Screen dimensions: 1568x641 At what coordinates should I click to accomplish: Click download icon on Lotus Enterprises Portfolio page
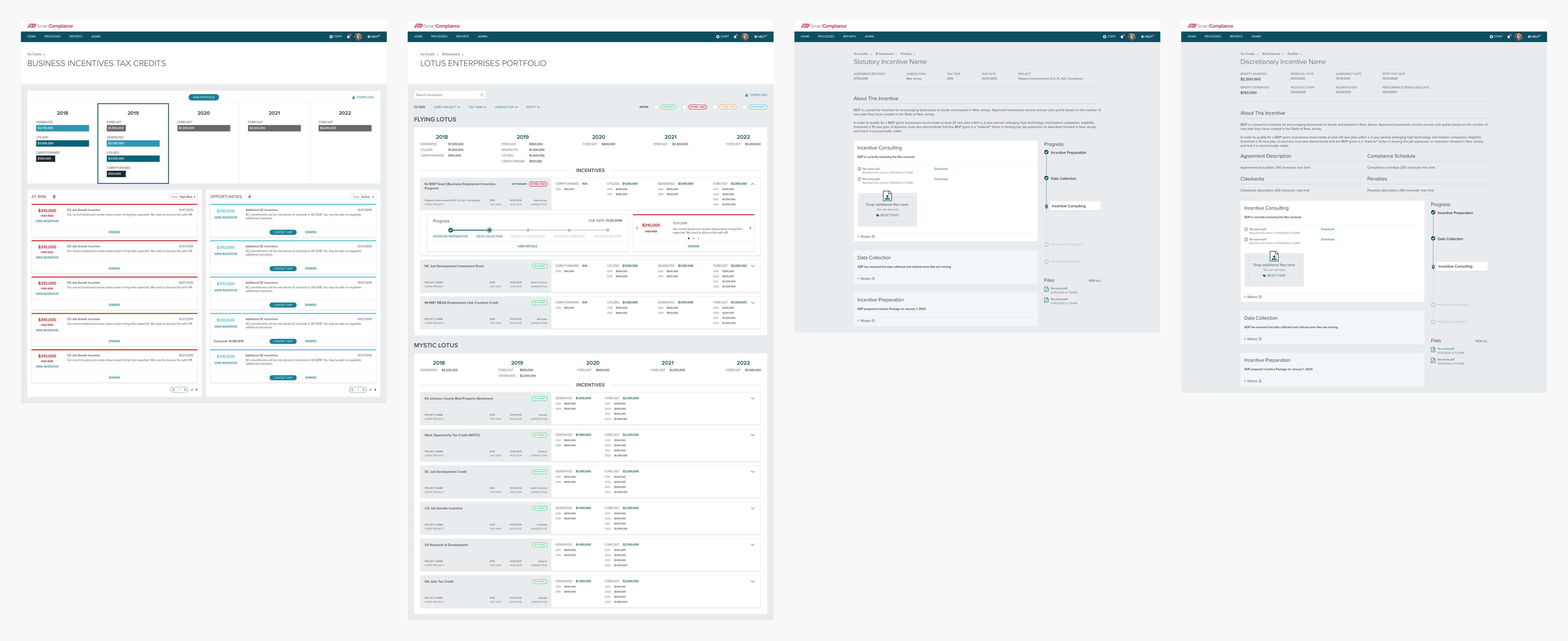747,95
